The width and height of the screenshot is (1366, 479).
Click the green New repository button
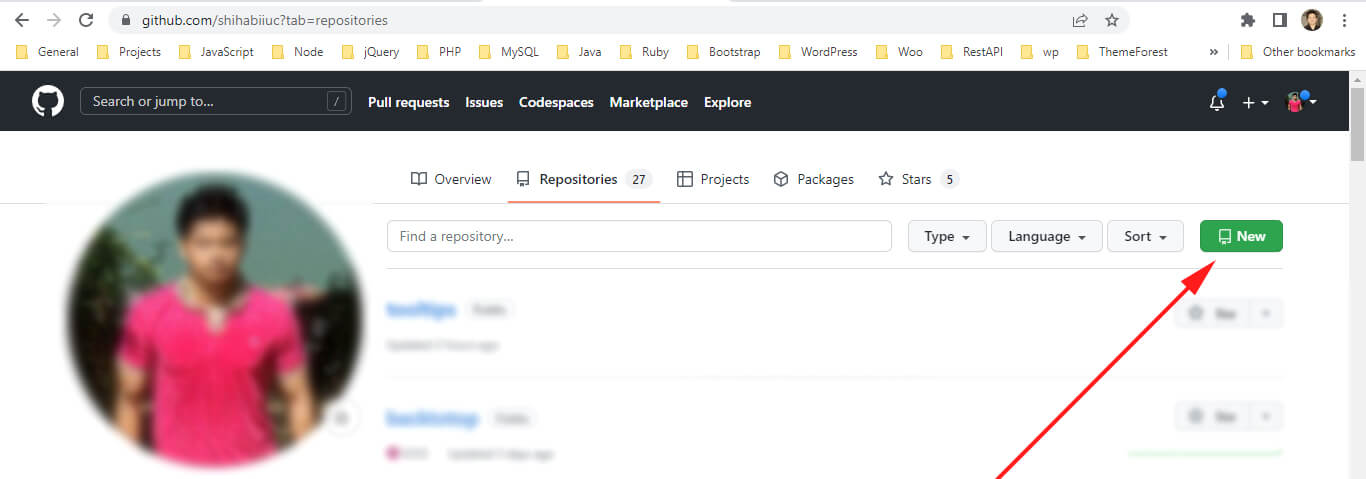pyautogui.click(x=1241, y=236)
